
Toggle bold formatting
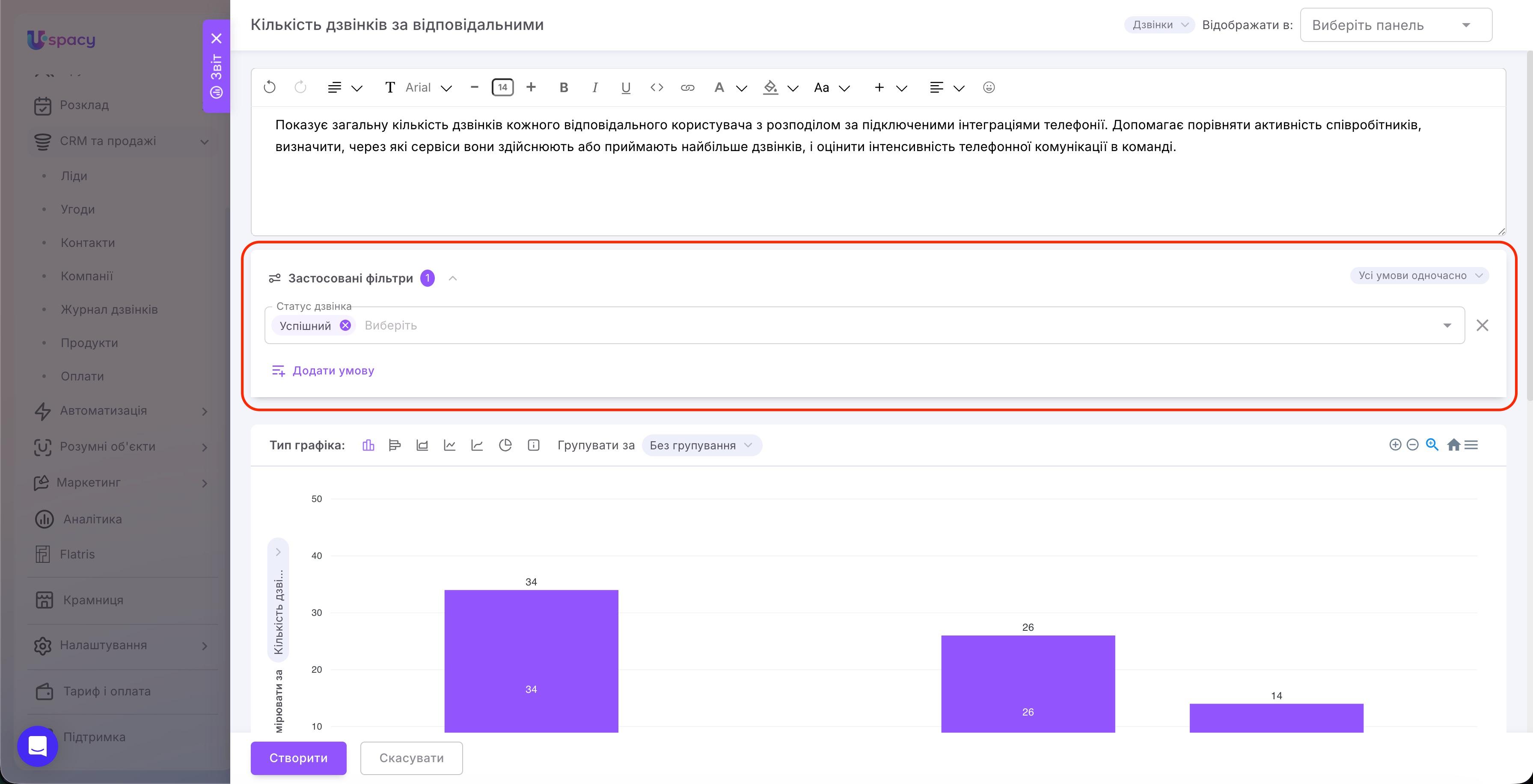point(564,87)
